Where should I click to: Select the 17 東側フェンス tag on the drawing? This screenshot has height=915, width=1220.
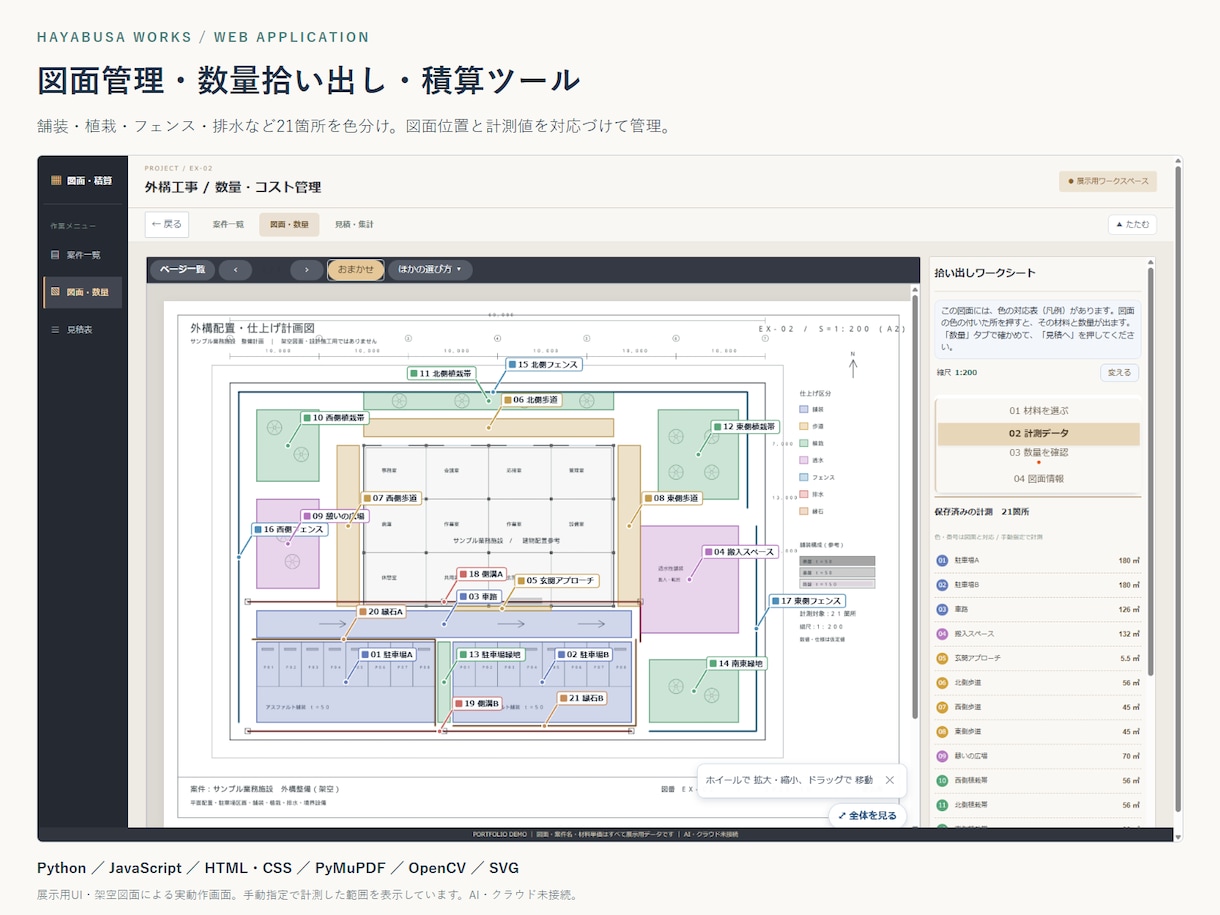coord(807,601)
